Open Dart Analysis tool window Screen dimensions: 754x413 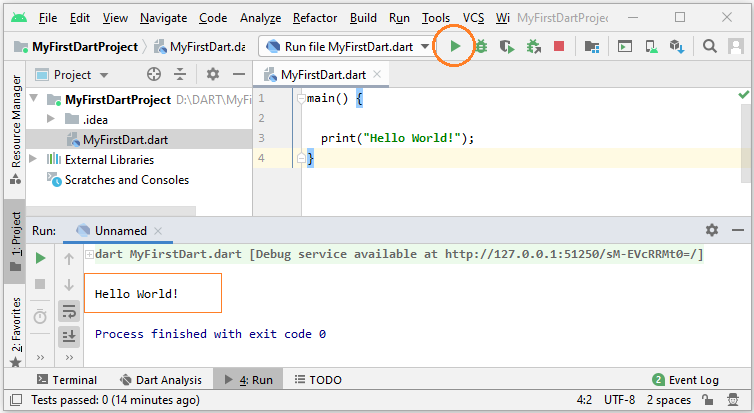click(x=161, y=380)
